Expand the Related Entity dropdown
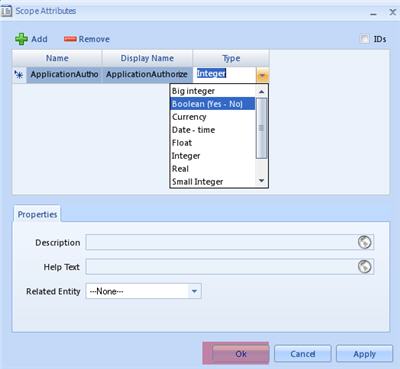This screenshot has width=400, height=369. click(x=194, y=291)
